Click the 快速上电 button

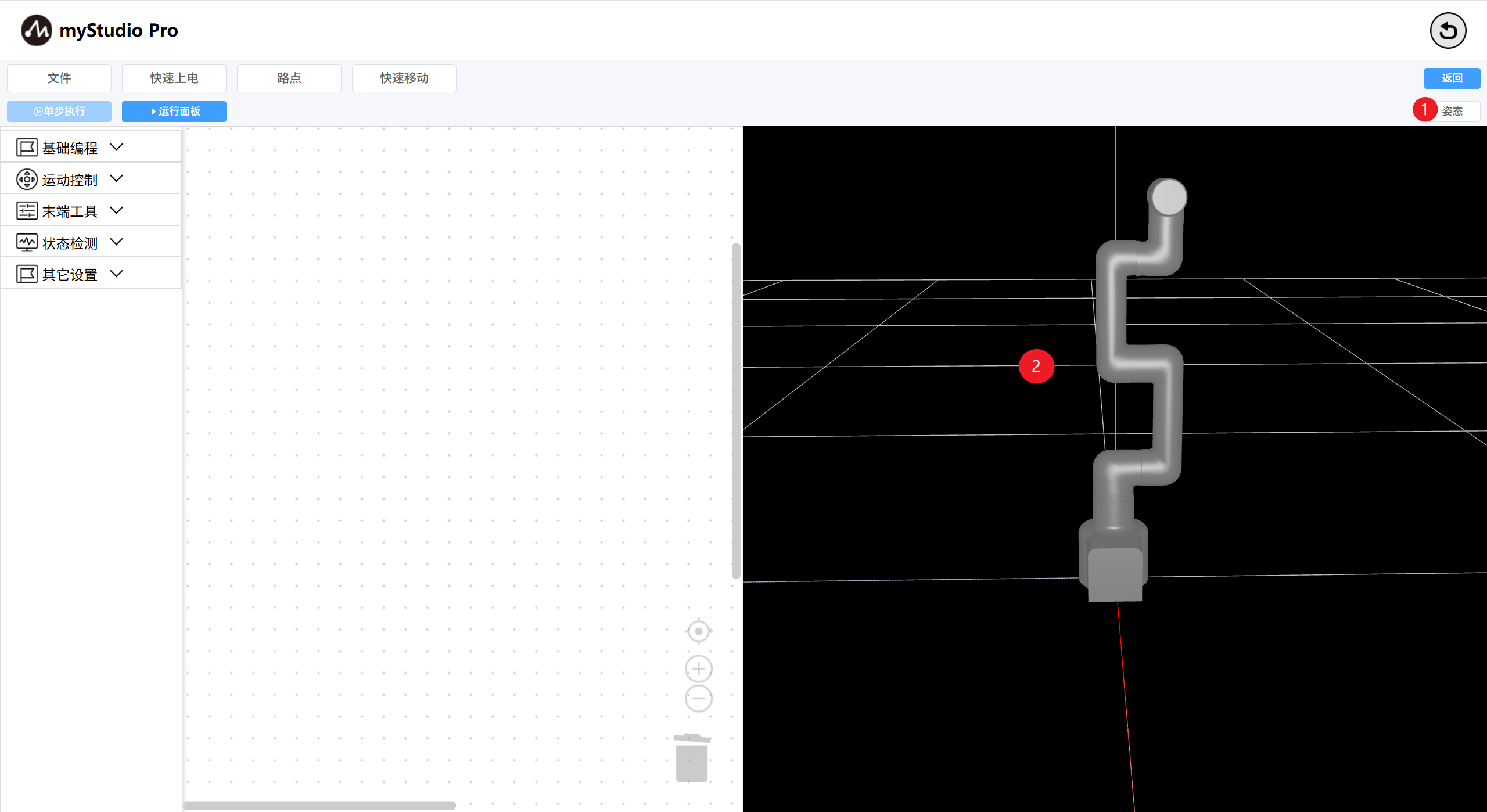[x=174, y=78]
